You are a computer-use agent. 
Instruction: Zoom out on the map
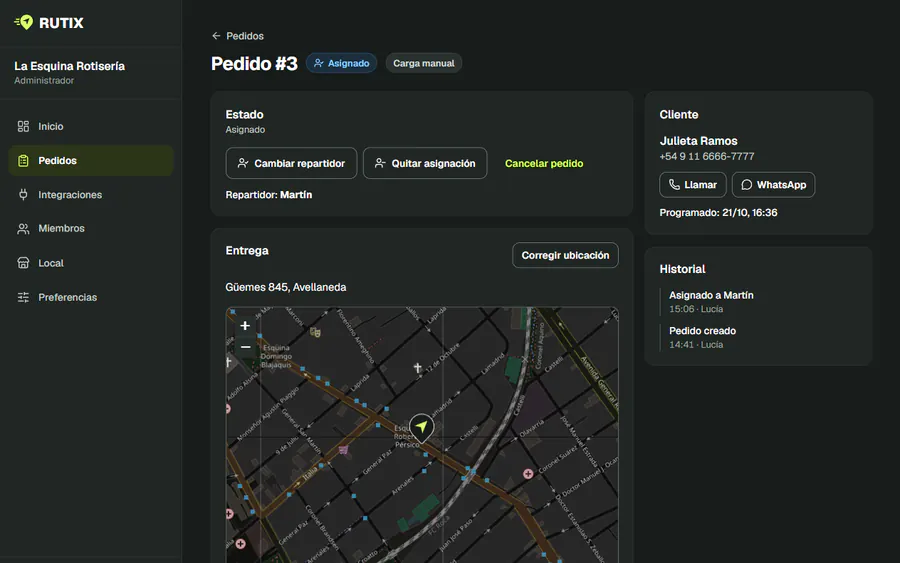click(x=245, y=347)
